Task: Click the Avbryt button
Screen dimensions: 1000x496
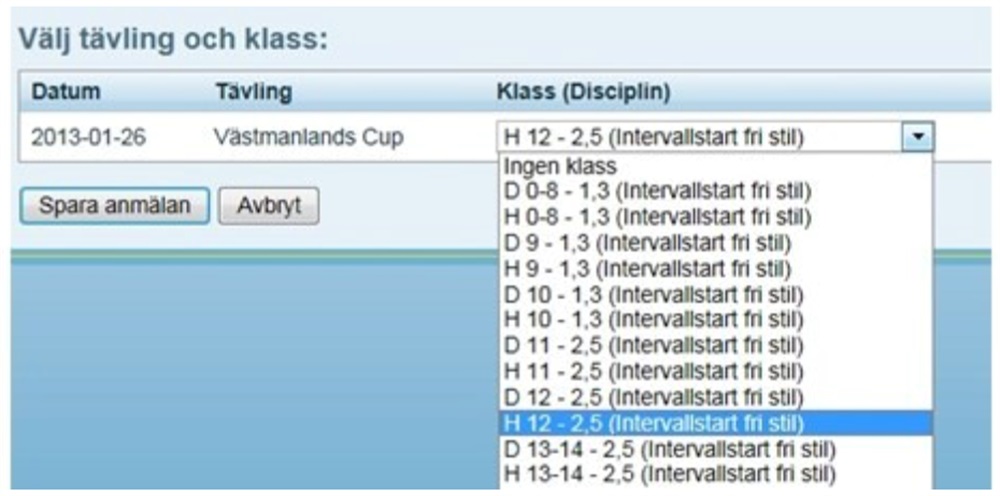Action: [268, 205]
